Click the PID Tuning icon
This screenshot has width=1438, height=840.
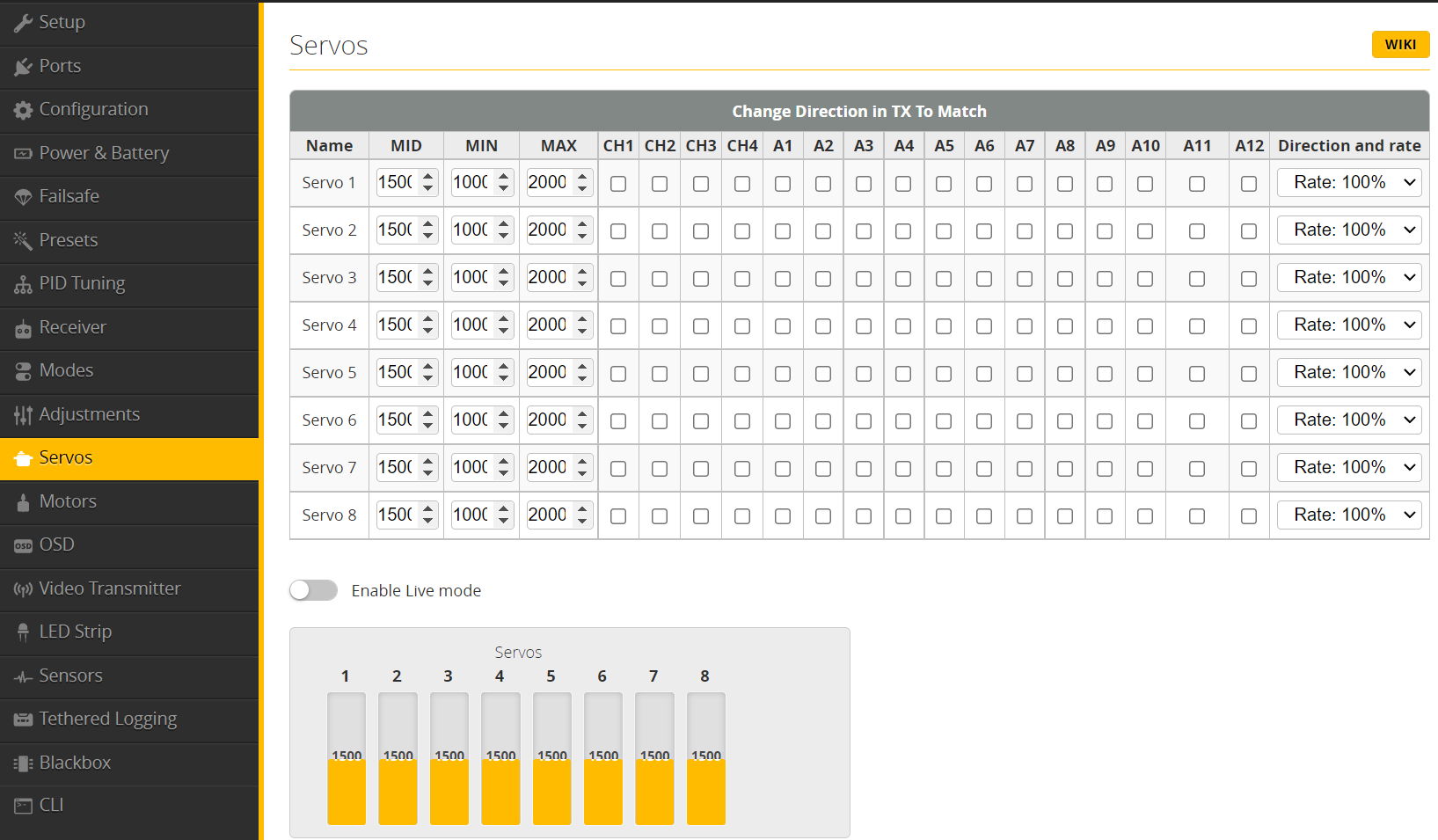point(23,284)
